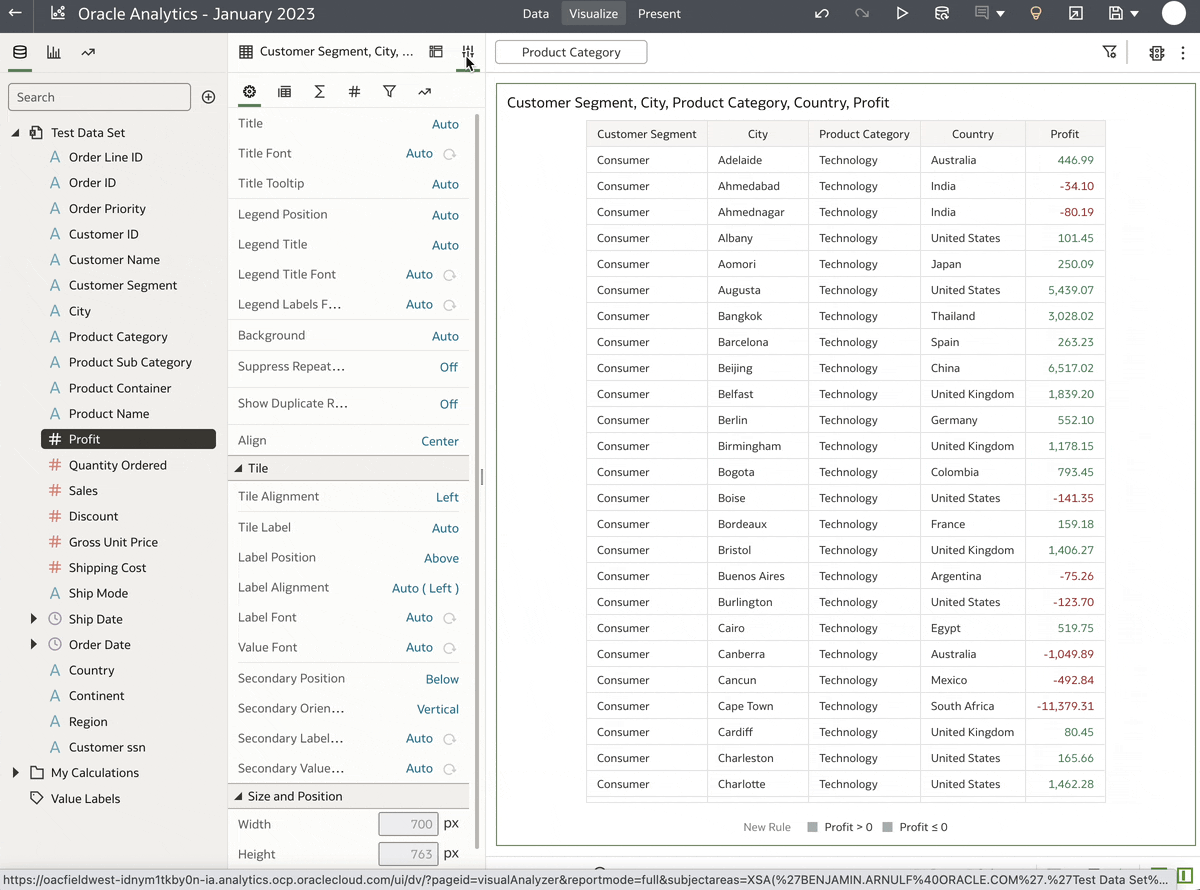
Task: Toggle Suppress Repeat values Off setting
Action: [448, 367]
